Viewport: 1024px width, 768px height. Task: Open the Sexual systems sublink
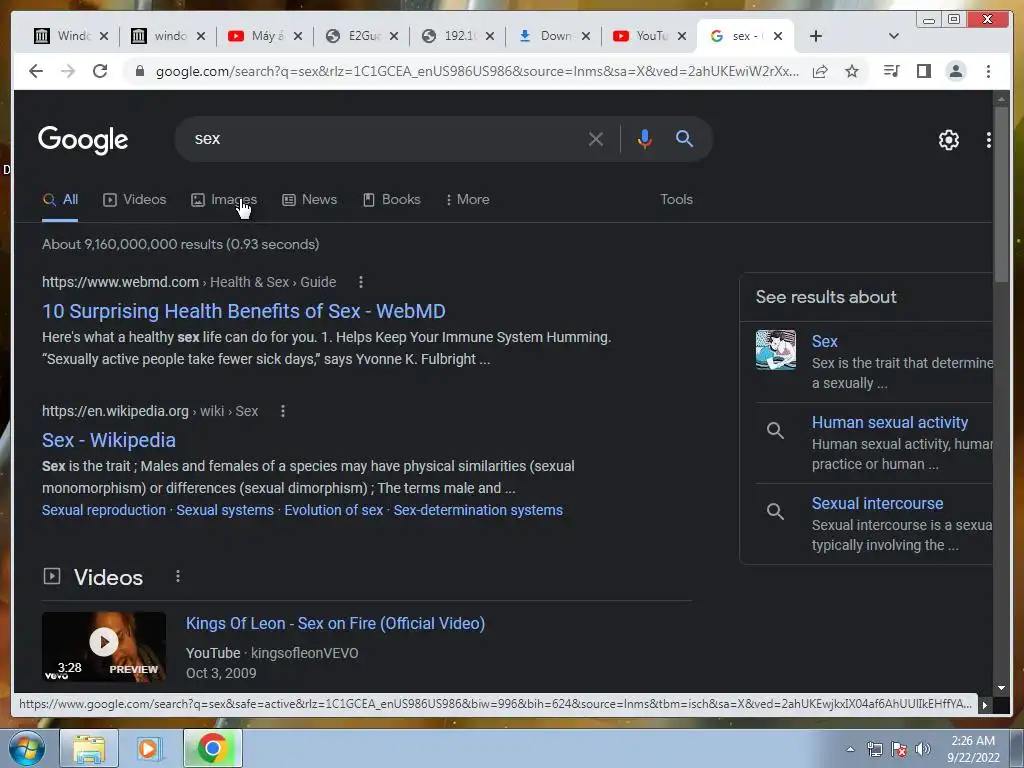coord(225,510)
